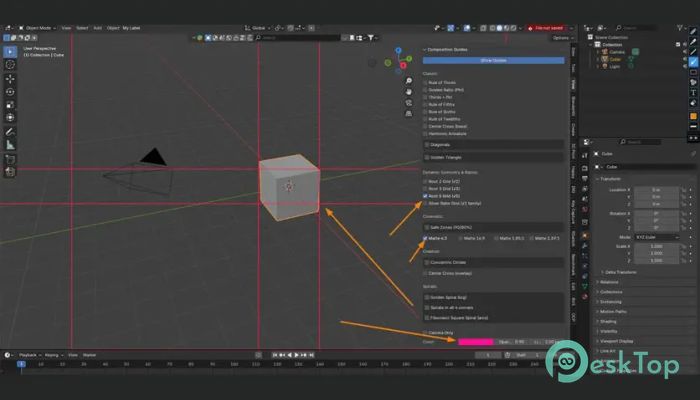Open the View menu in viewport header
The height and width of the screenshot is (400, 700).
click(x=66, y=28)
